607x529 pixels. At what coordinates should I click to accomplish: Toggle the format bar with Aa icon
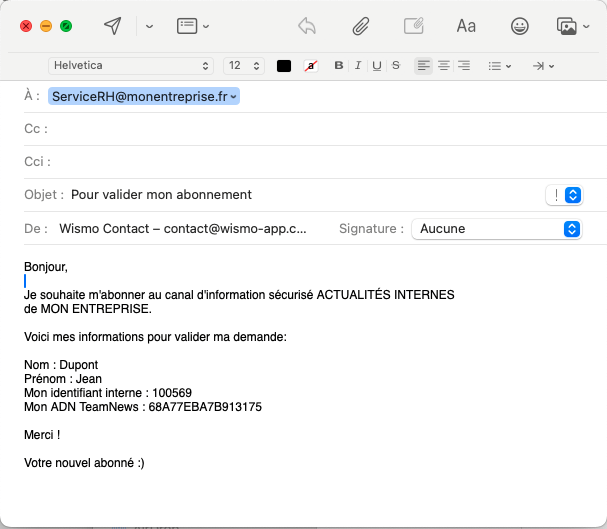click(466, 27)
